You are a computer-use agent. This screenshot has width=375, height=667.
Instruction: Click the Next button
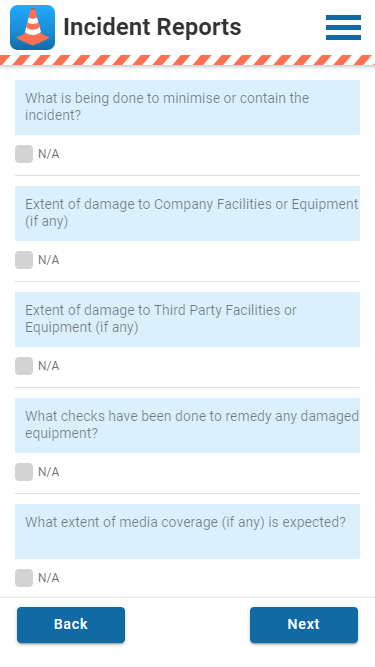(304, 624)
